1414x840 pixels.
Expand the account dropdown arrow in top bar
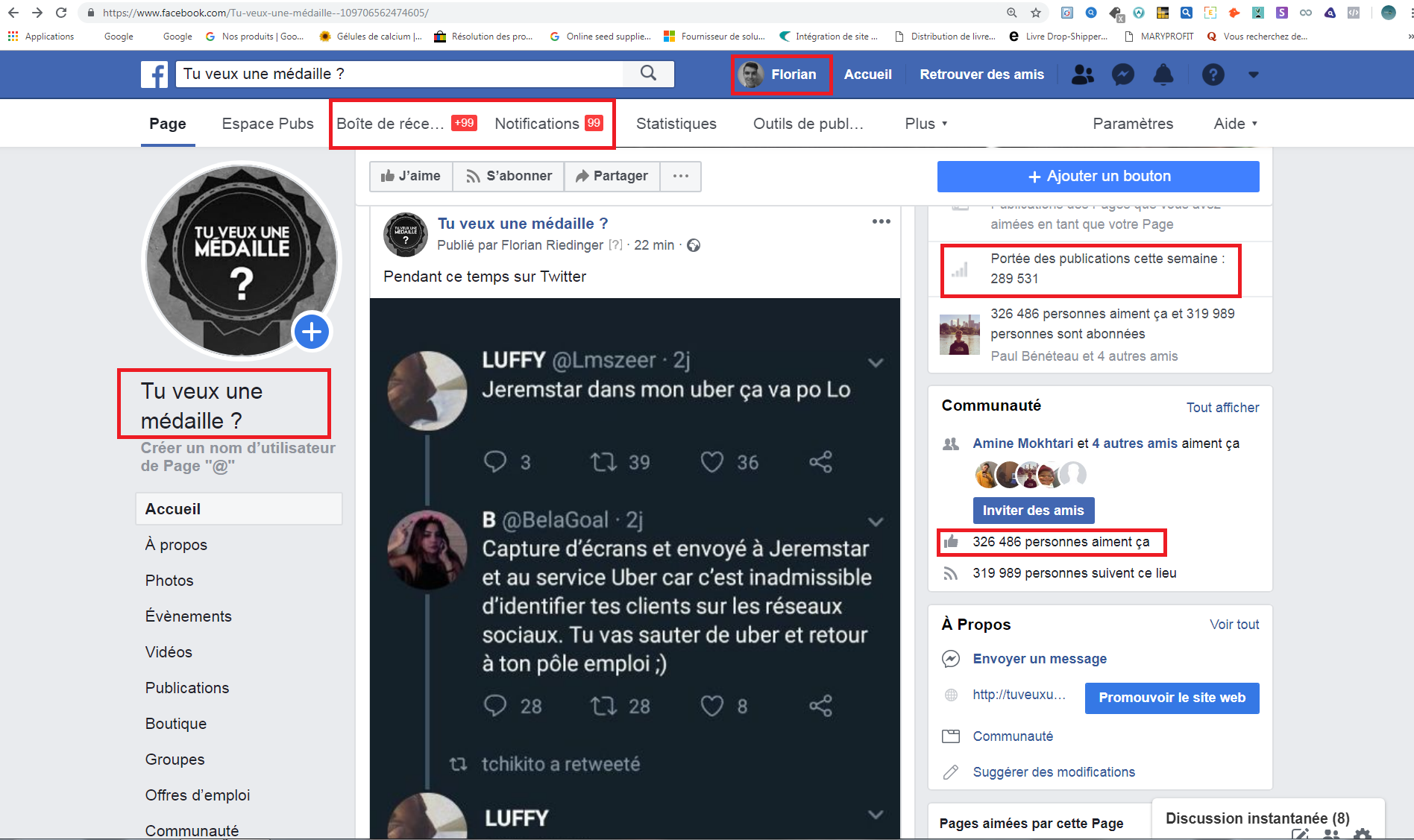(x=1254, y=75)
